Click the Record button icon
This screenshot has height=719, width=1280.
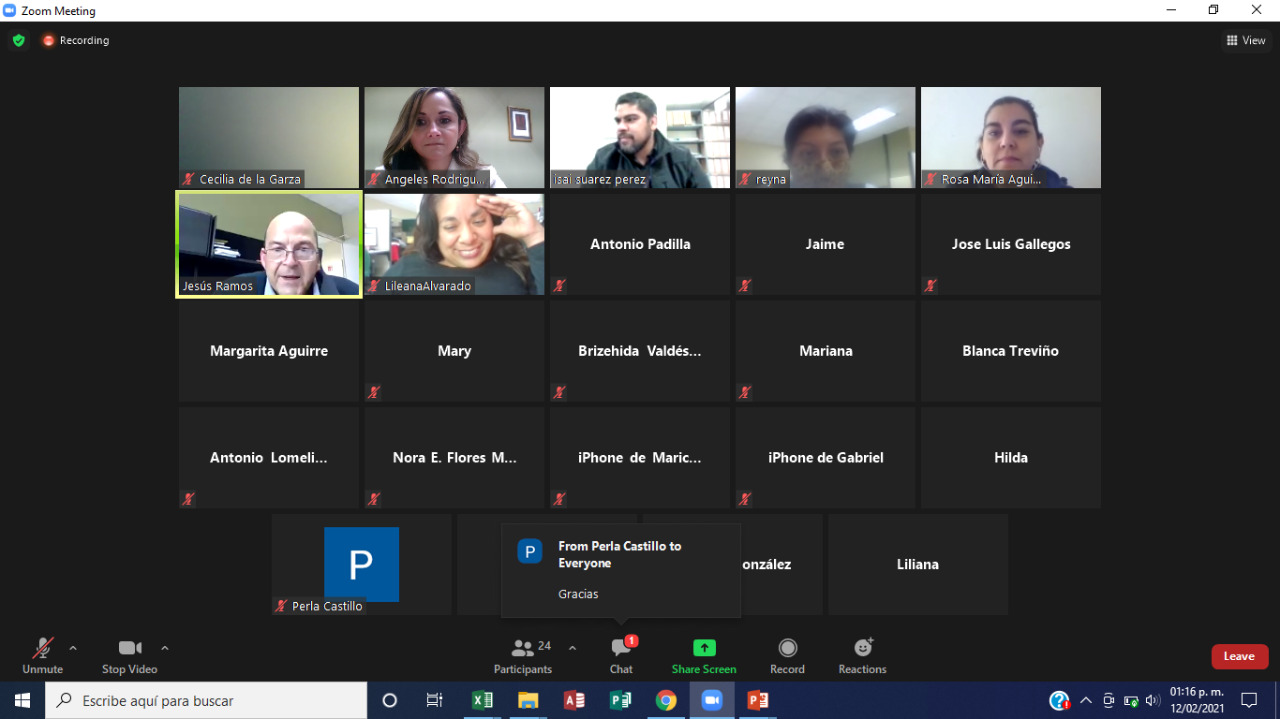(787, 648)
